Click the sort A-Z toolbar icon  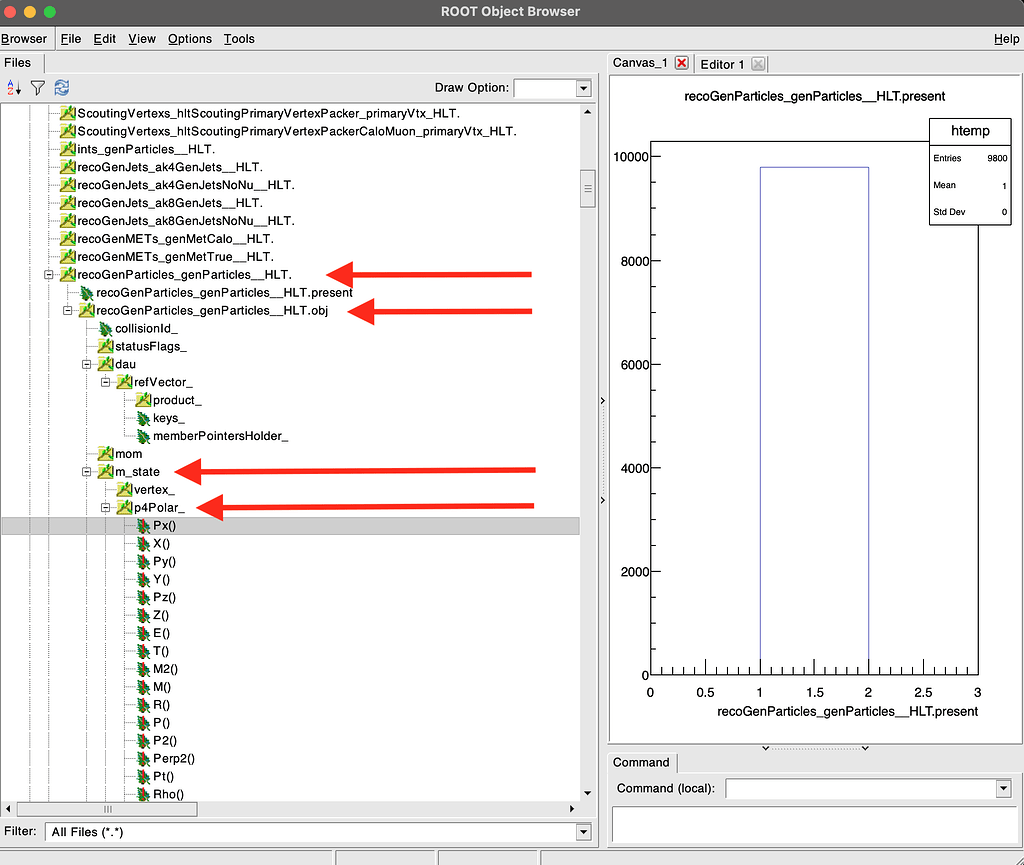(14, 87)
